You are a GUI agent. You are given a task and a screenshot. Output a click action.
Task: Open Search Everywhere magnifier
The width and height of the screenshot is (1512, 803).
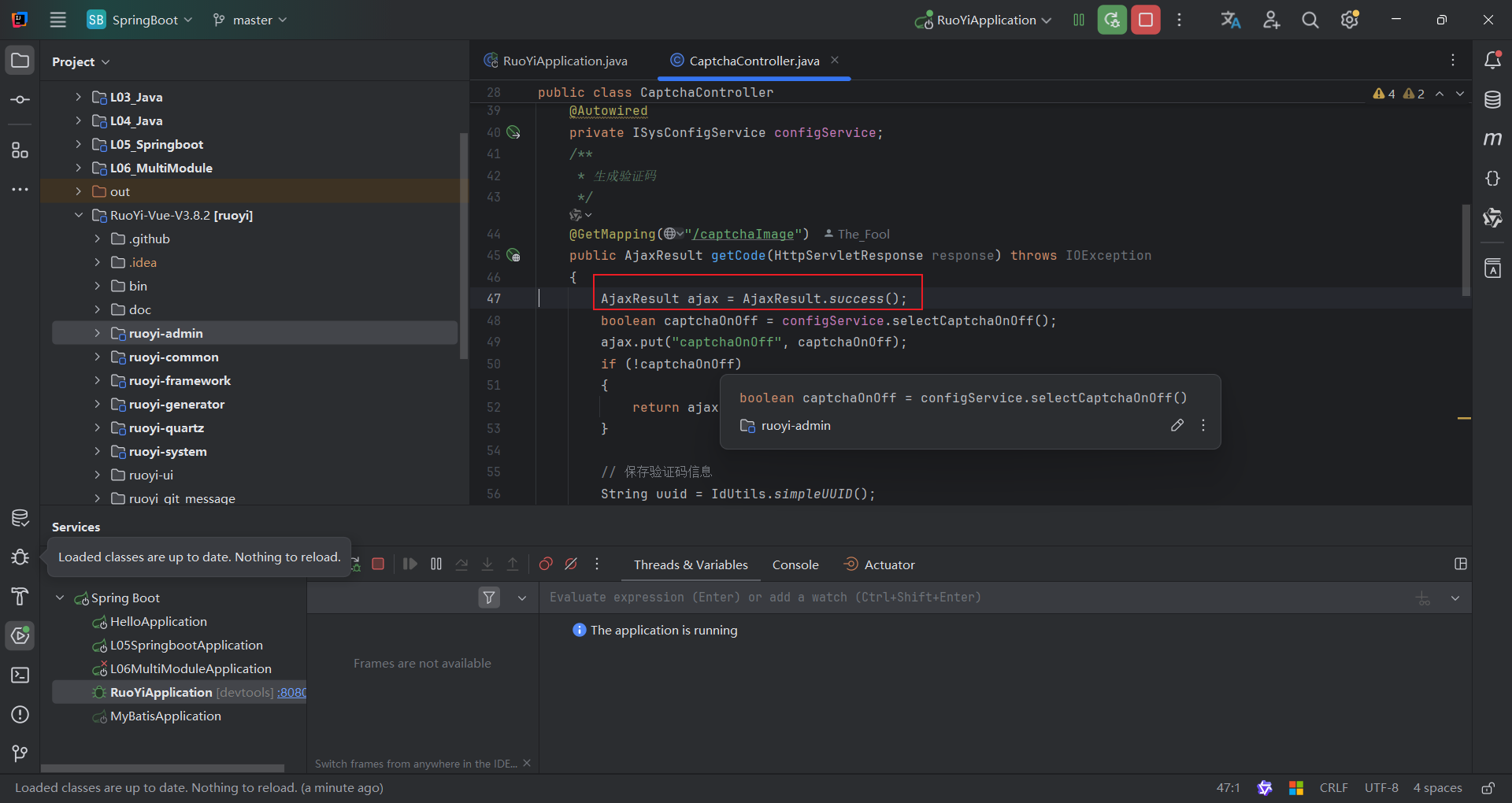pos(1310,20)
